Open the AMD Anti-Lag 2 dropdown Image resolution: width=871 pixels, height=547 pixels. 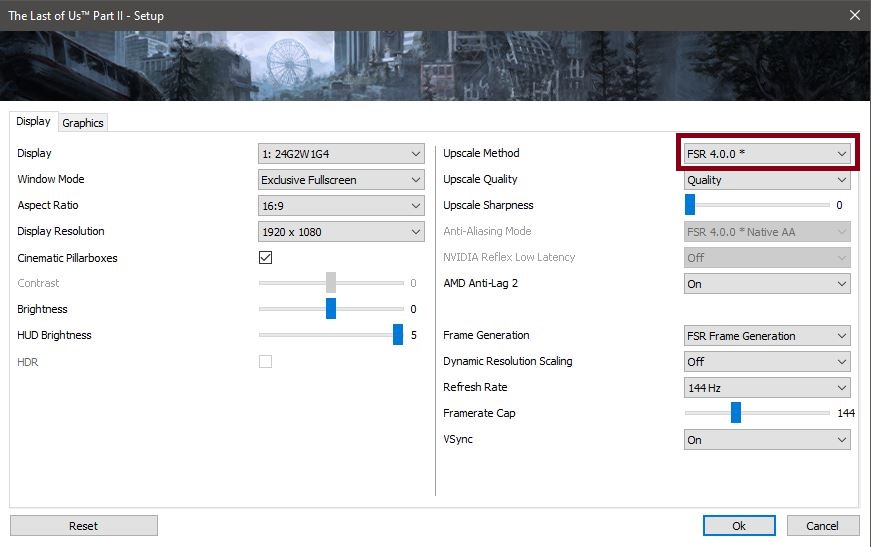[767, 284]
